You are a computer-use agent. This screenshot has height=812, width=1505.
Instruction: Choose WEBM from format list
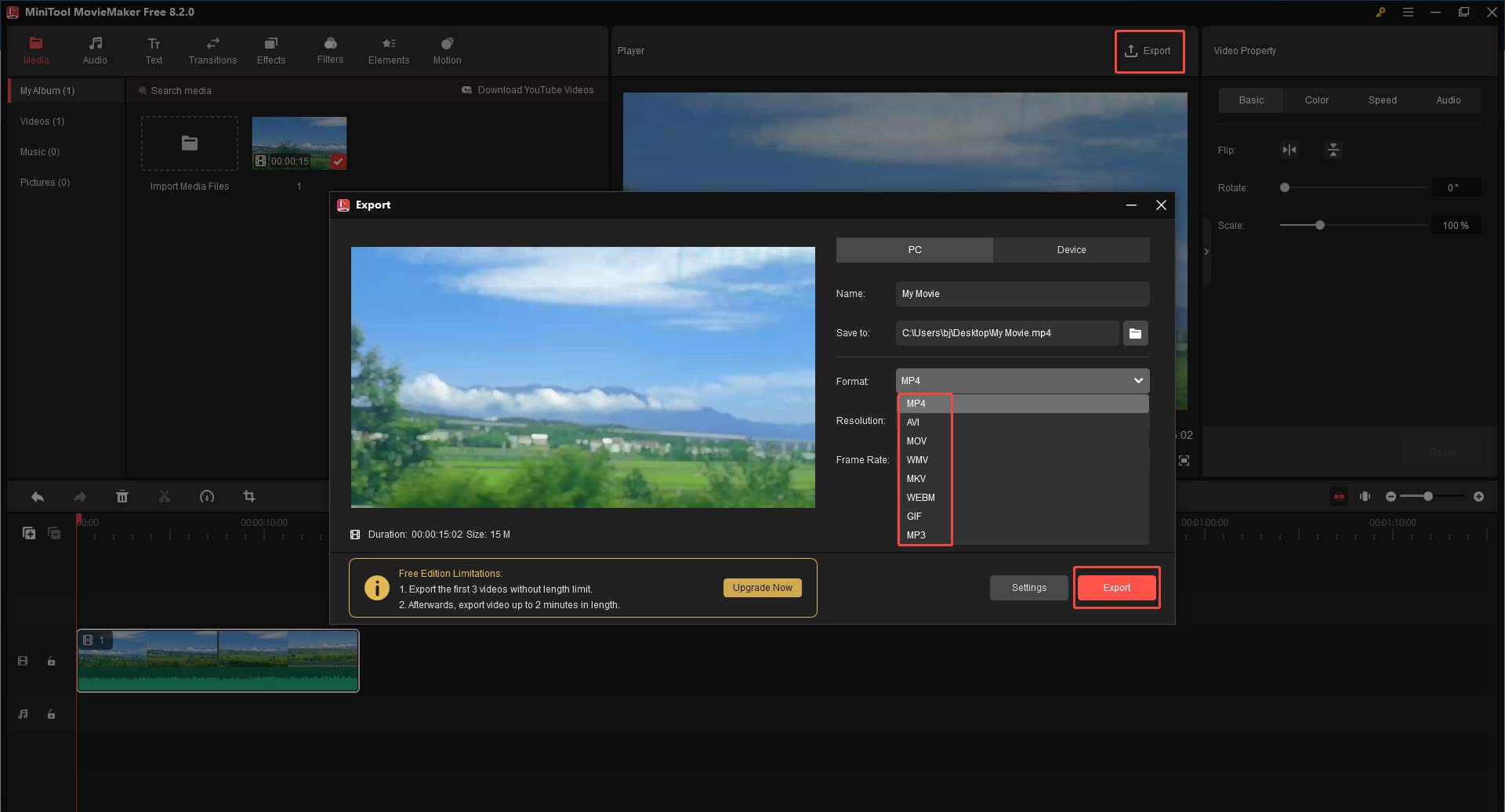1023,498
